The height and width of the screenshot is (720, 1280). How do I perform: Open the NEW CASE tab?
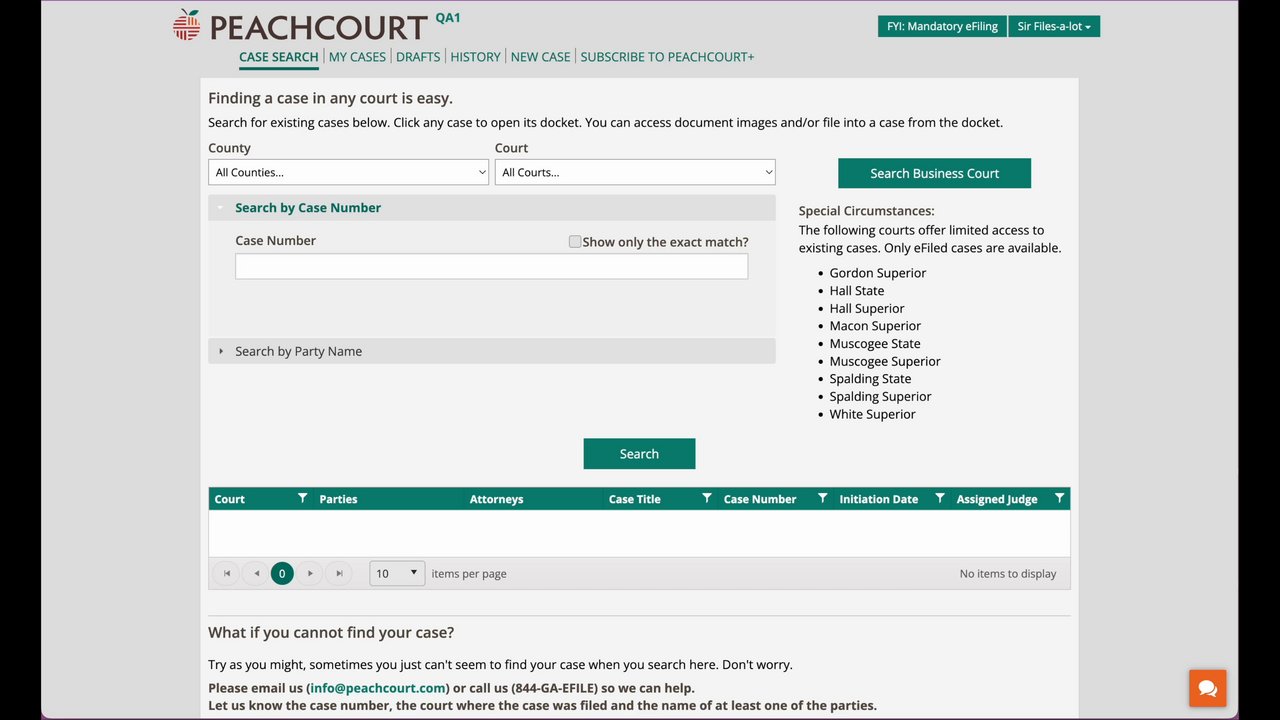tap(540, 57)
